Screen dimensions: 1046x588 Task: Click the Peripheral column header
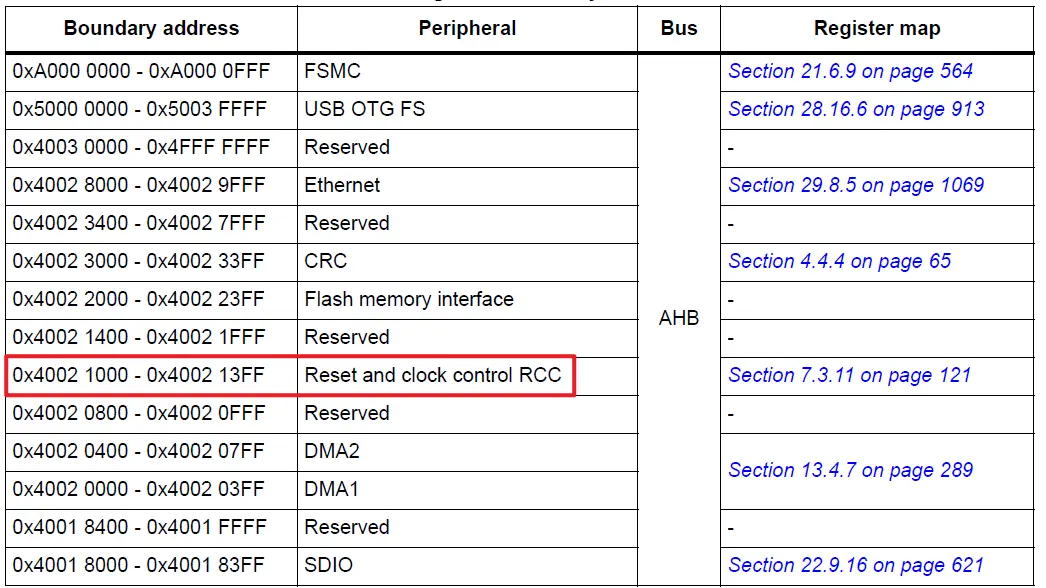click(x=467, y=28)
